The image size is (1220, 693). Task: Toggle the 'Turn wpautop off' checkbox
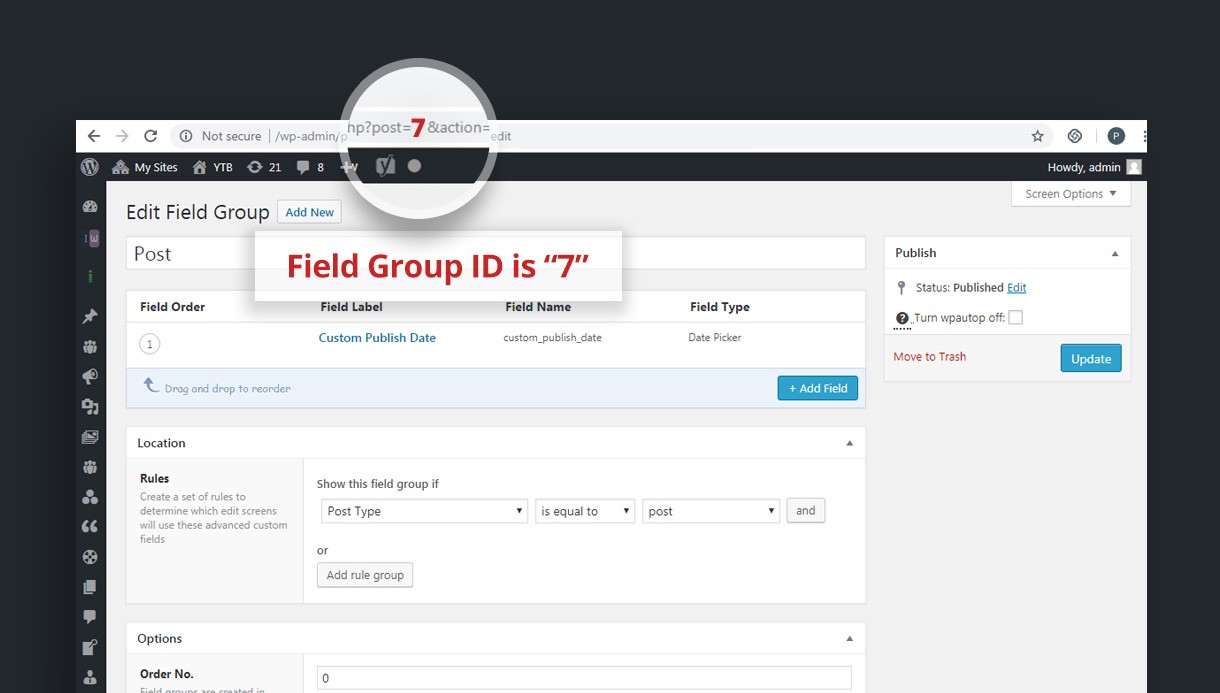(1015, 318)
